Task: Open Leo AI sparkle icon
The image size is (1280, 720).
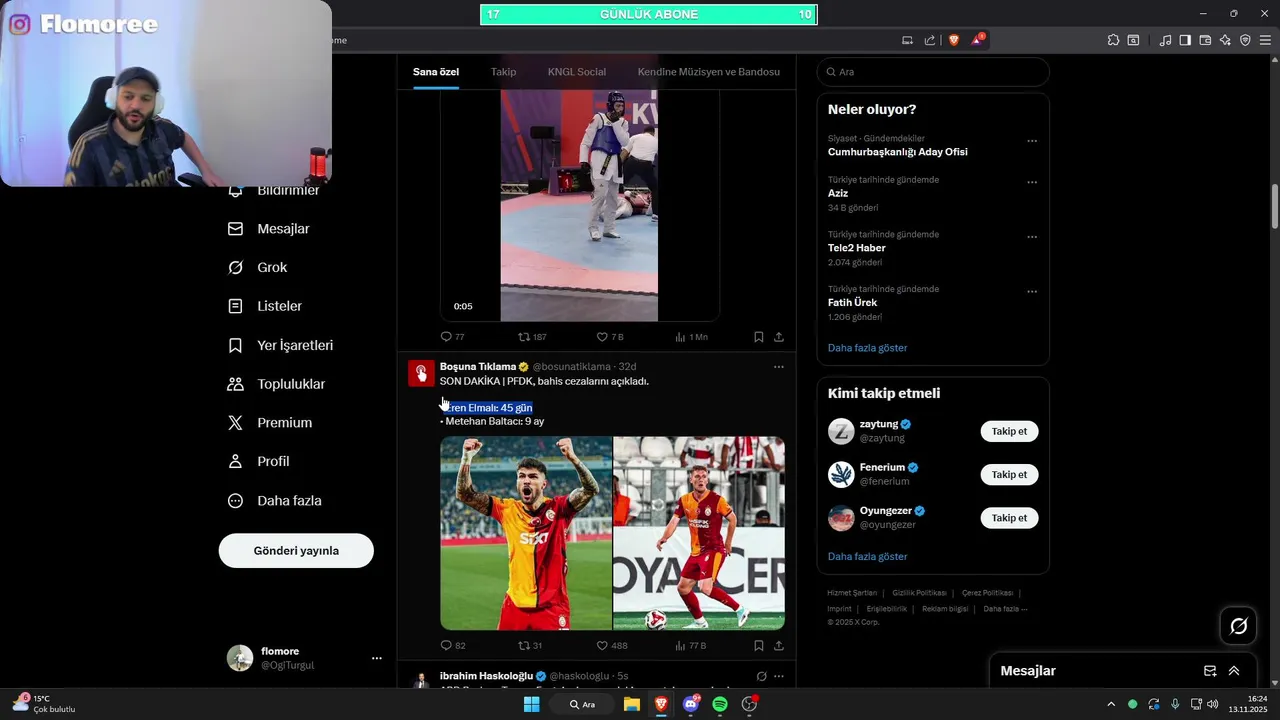Action: coord(1225,40)
